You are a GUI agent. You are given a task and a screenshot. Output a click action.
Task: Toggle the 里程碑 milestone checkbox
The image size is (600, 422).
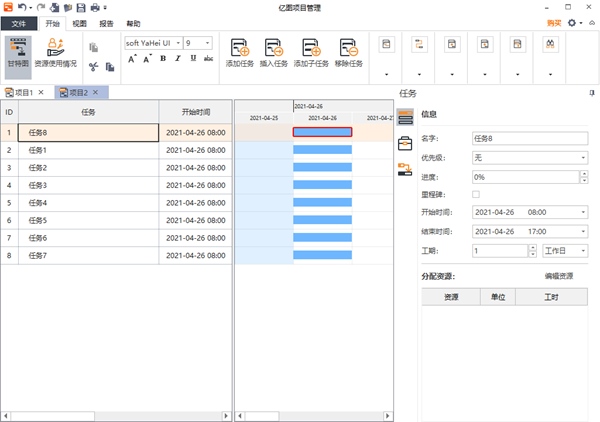(475, 194)
